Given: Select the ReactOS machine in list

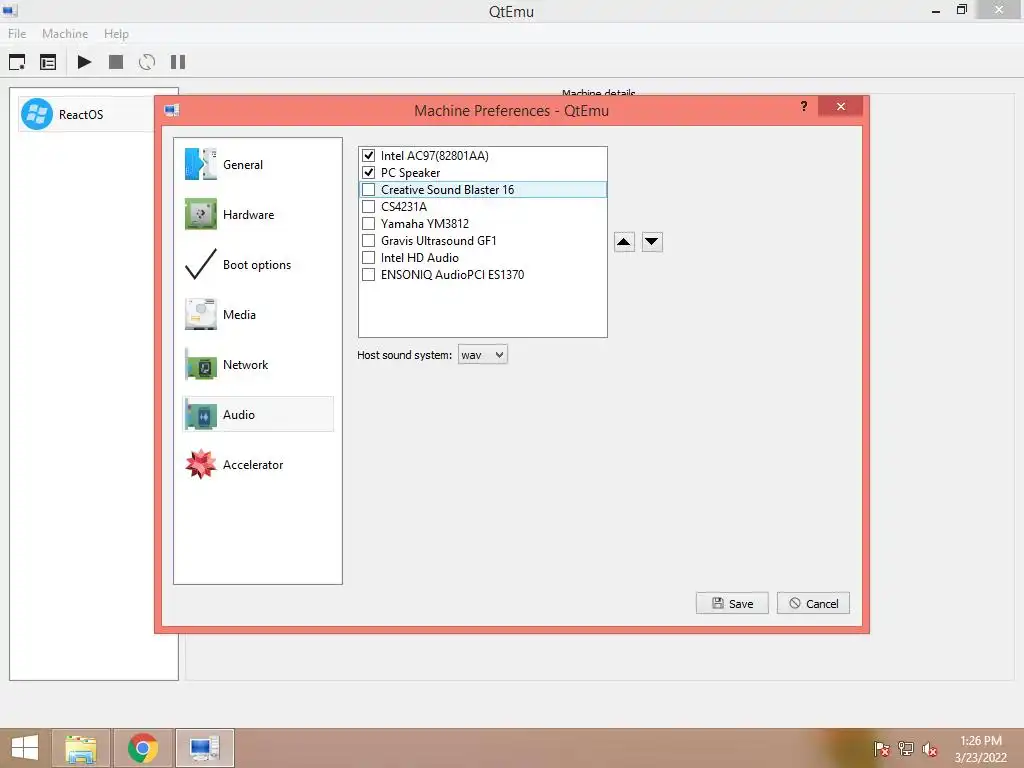Looking at the screenshot, I should (88, 114).
